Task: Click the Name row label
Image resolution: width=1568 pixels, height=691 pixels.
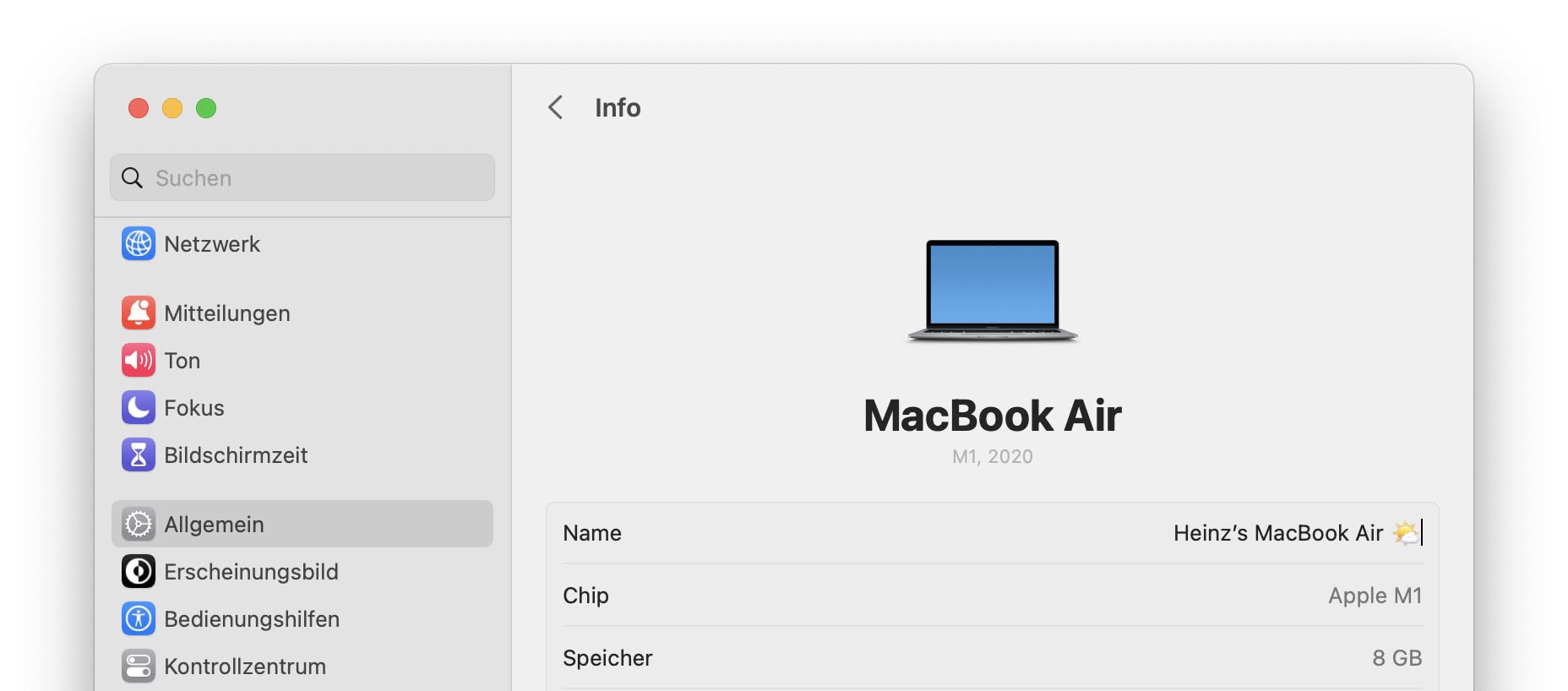Action: tap(592, 533)
